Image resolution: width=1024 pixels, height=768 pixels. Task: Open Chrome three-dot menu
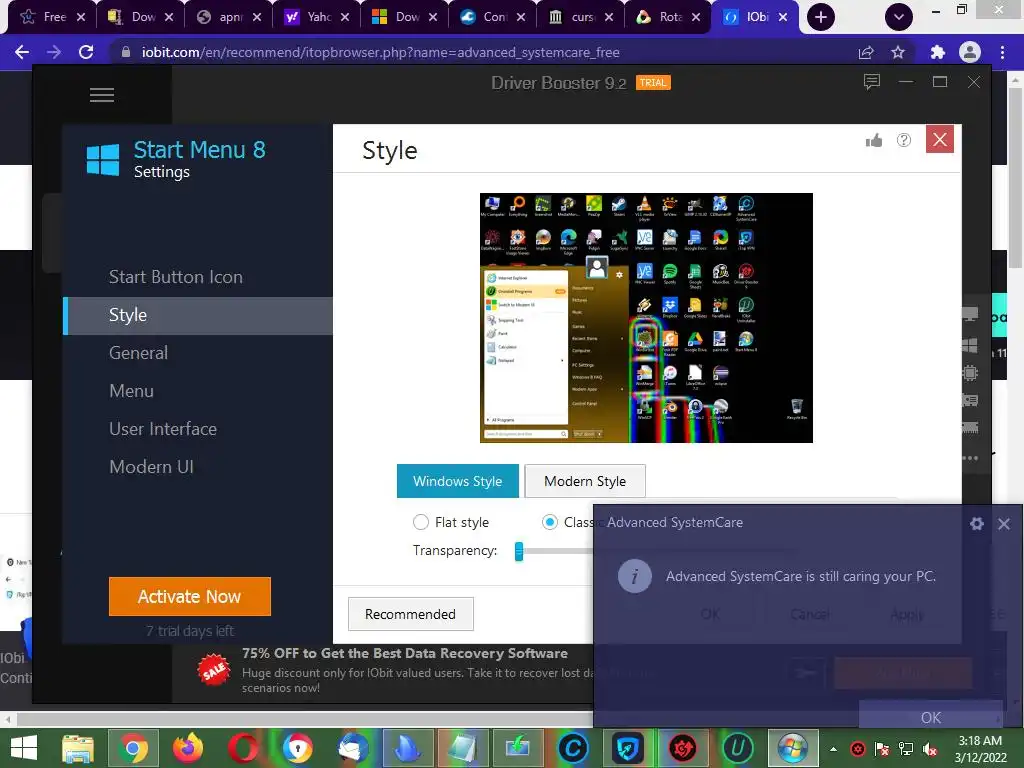click(x=1002, y=52)
